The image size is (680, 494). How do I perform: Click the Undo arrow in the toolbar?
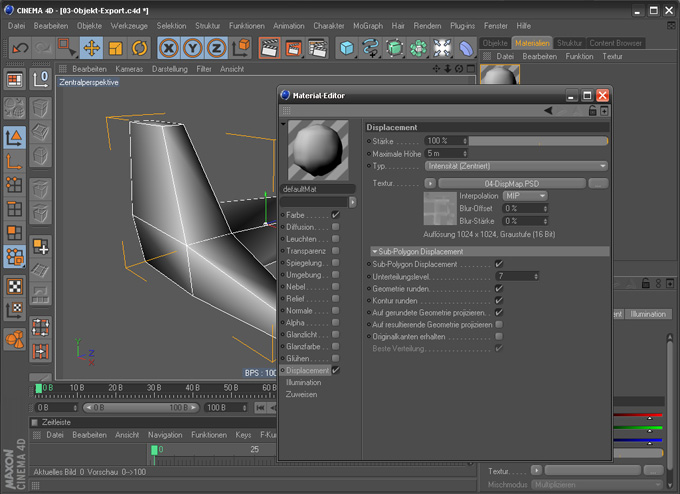coord(19,47)
